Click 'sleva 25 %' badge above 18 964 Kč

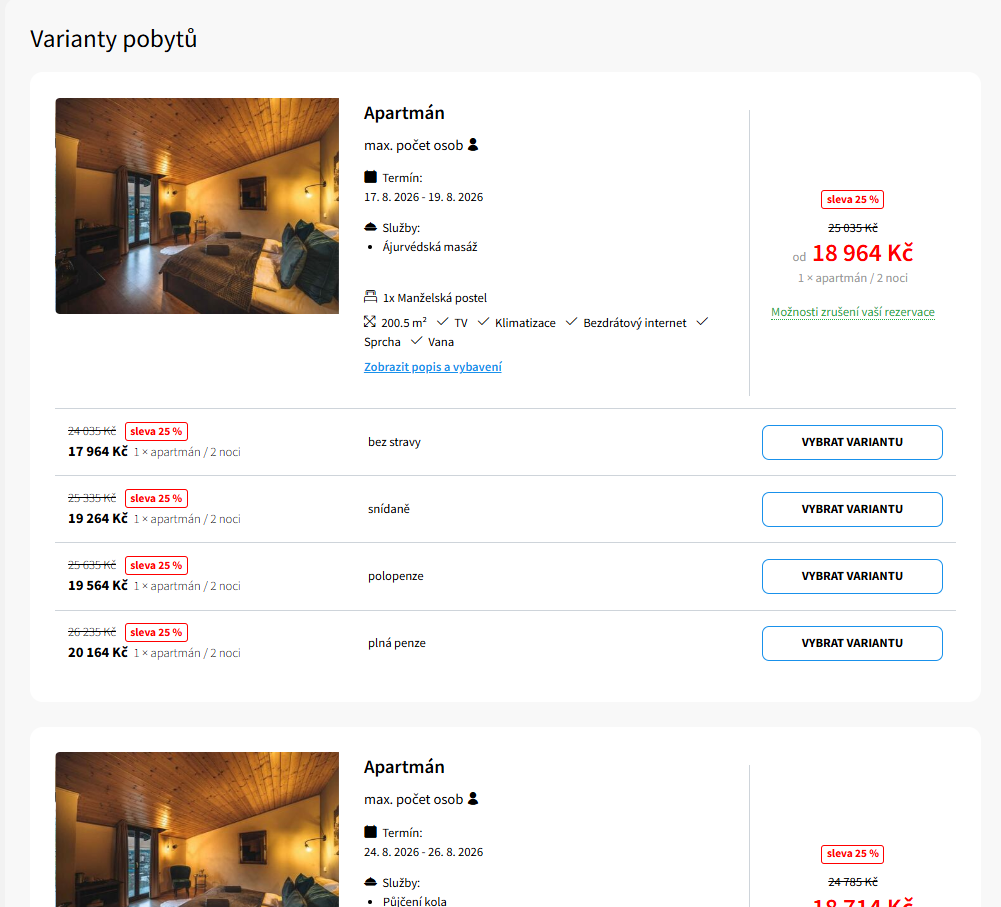tap(852, 200)
